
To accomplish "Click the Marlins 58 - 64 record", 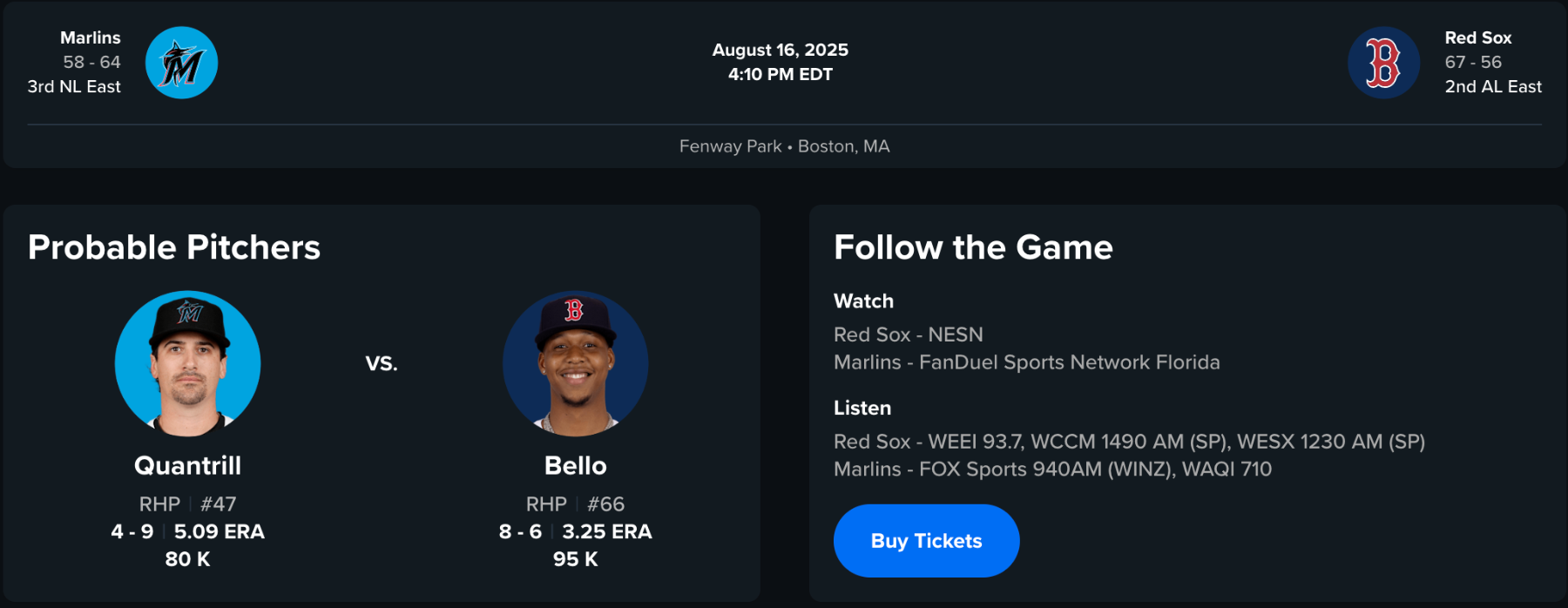I will coord(91,62).
